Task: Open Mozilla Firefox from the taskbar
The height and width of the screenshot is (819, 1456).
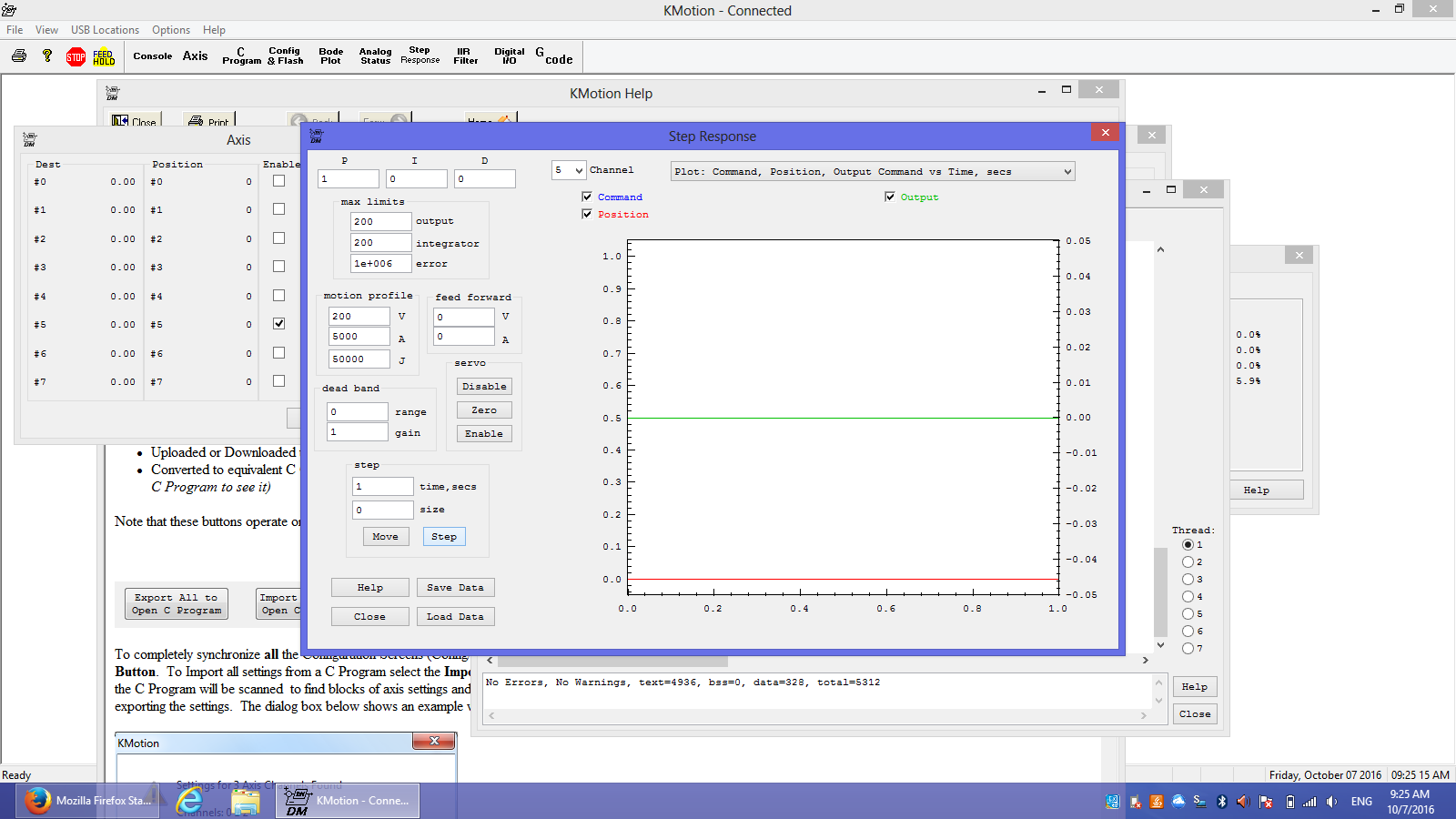Action: point(89,801)
